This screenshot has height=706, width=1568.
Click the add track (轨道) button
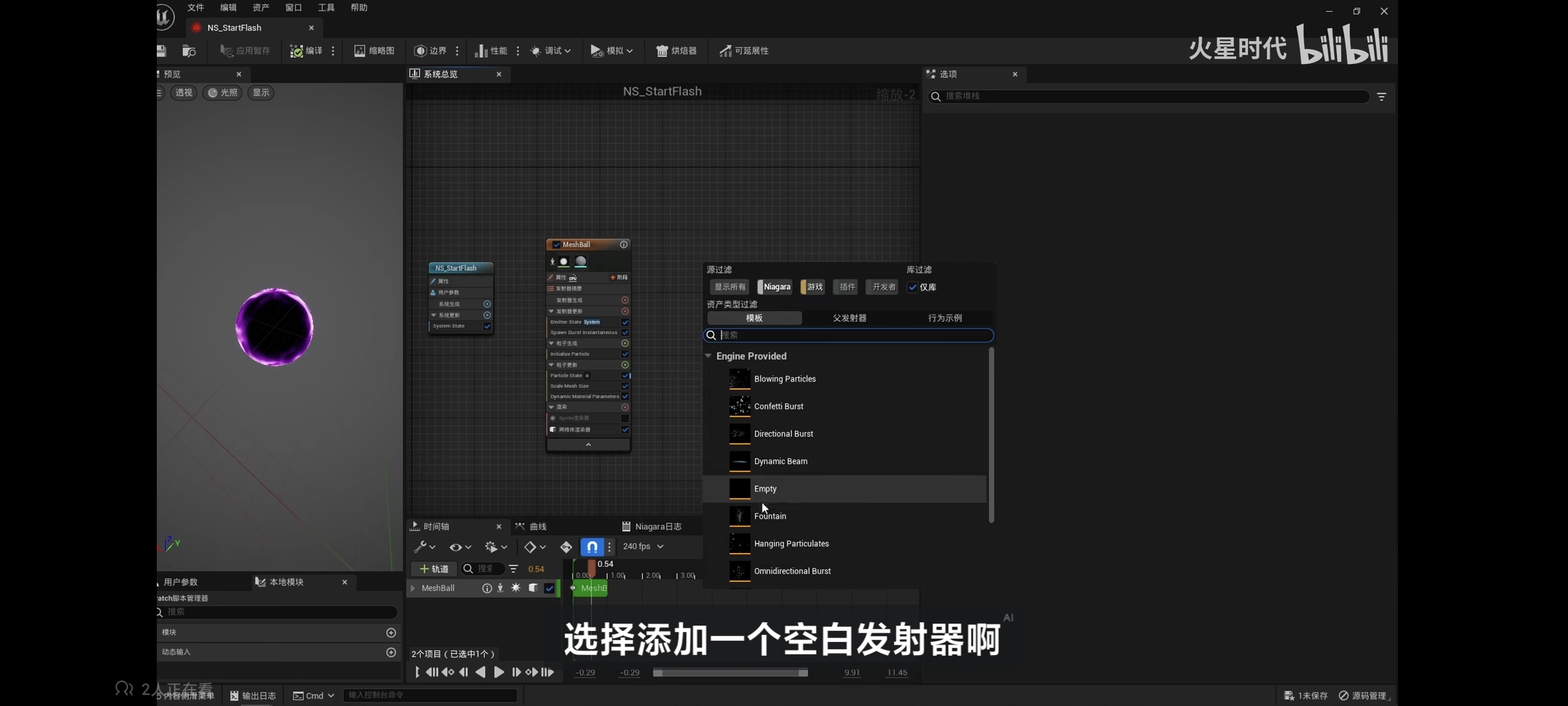434,569
